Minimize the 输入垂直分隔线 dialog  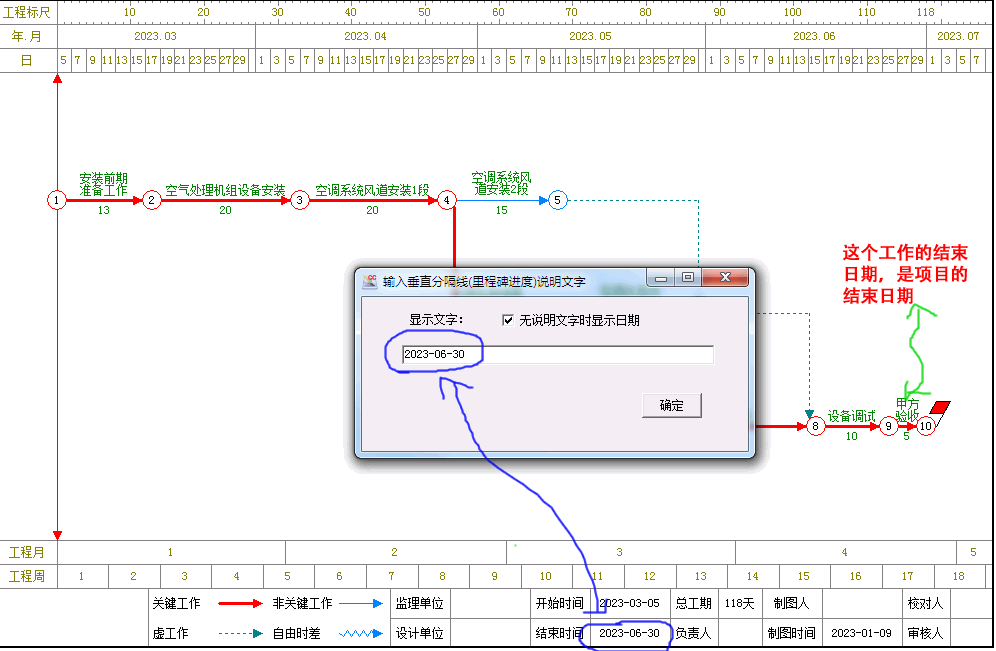click(661, 278)
